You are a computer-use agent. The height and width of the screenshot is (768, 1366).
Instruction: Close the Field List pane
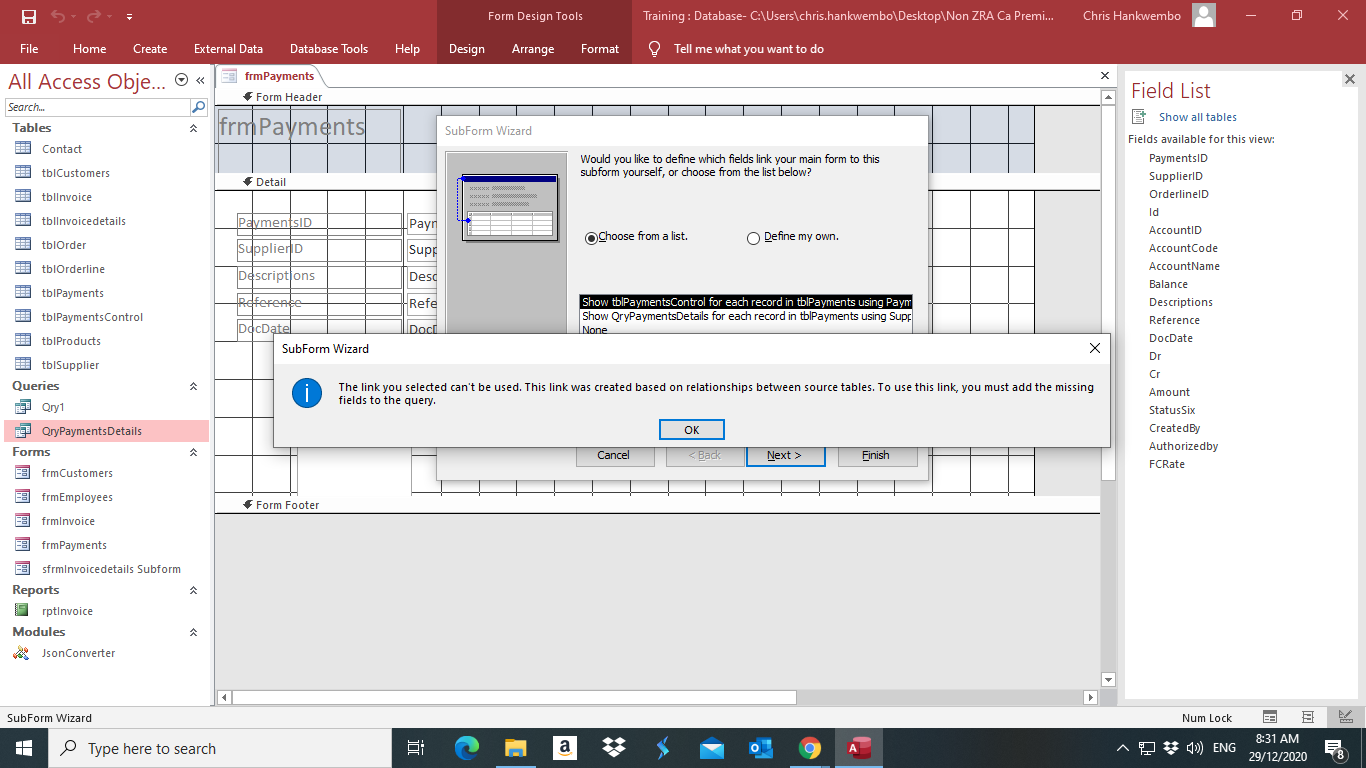(1349, 79)
